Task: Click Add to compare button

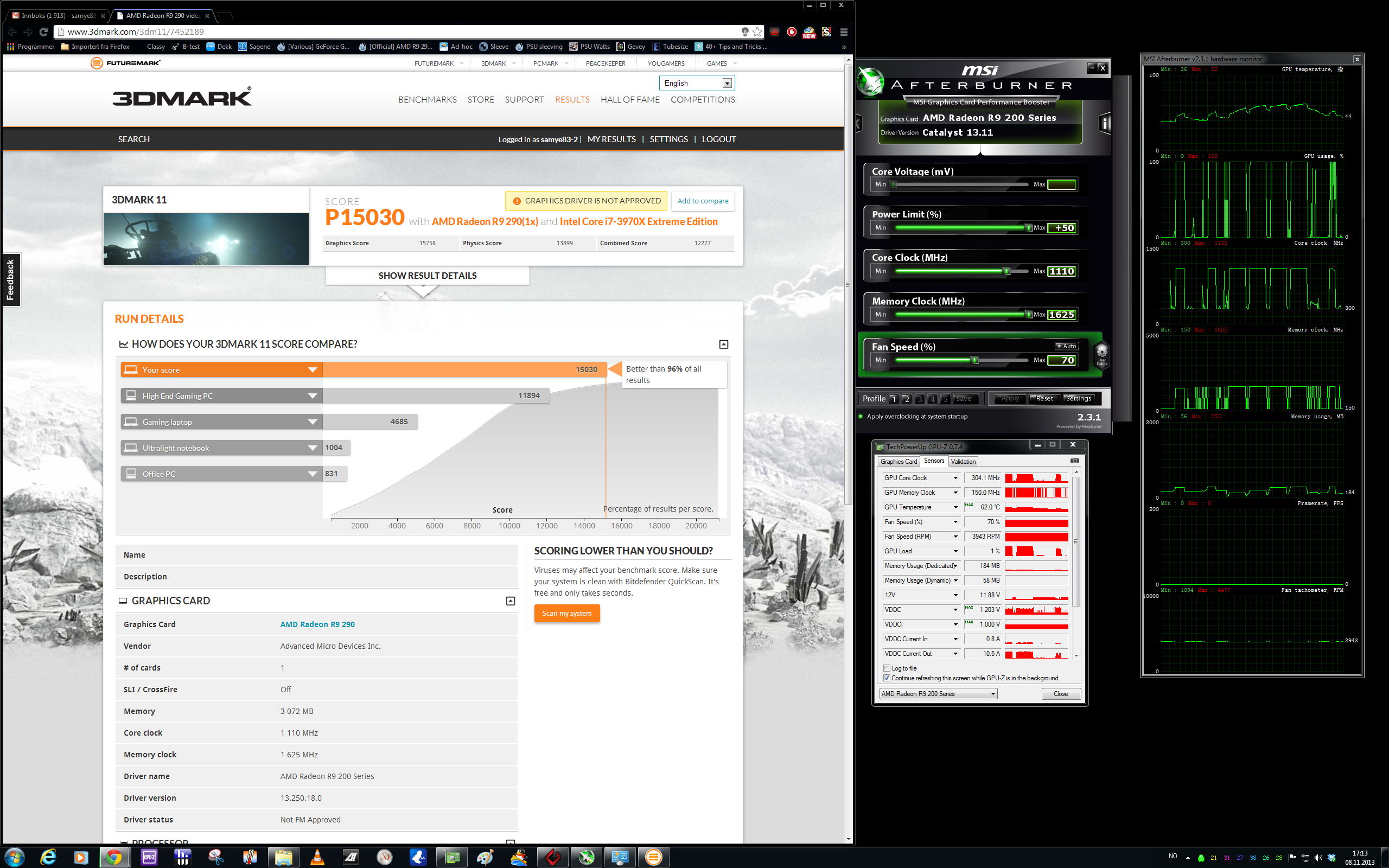Action: click(703, 201)
